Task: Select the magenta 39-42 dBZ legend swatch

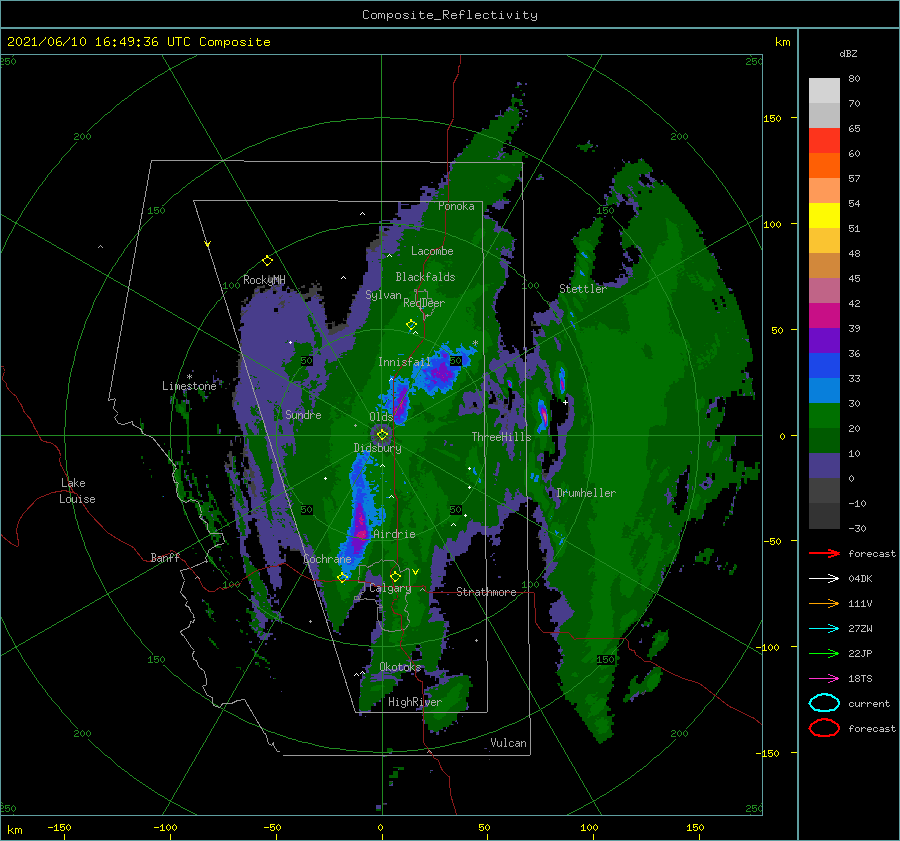Action: [824, 316]
